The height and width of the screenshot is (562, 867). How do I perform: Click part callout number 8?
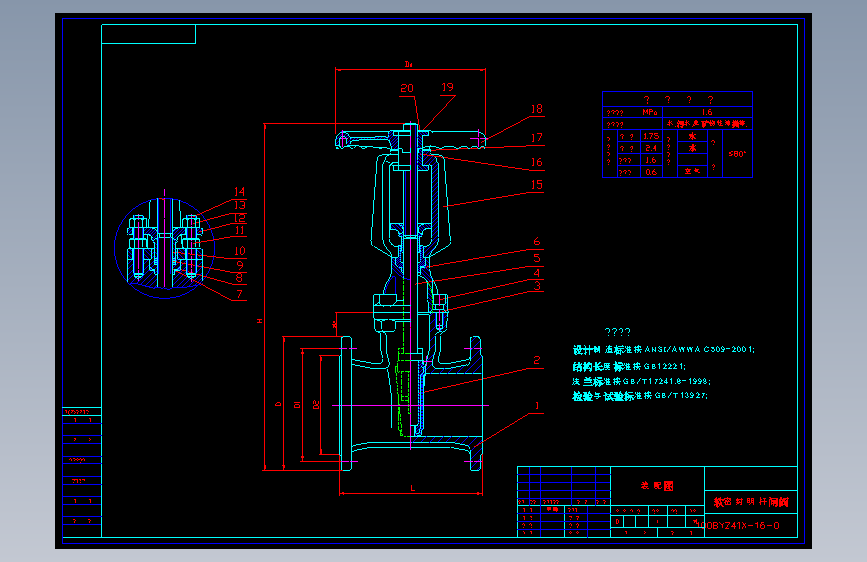[x=239, y=278]
